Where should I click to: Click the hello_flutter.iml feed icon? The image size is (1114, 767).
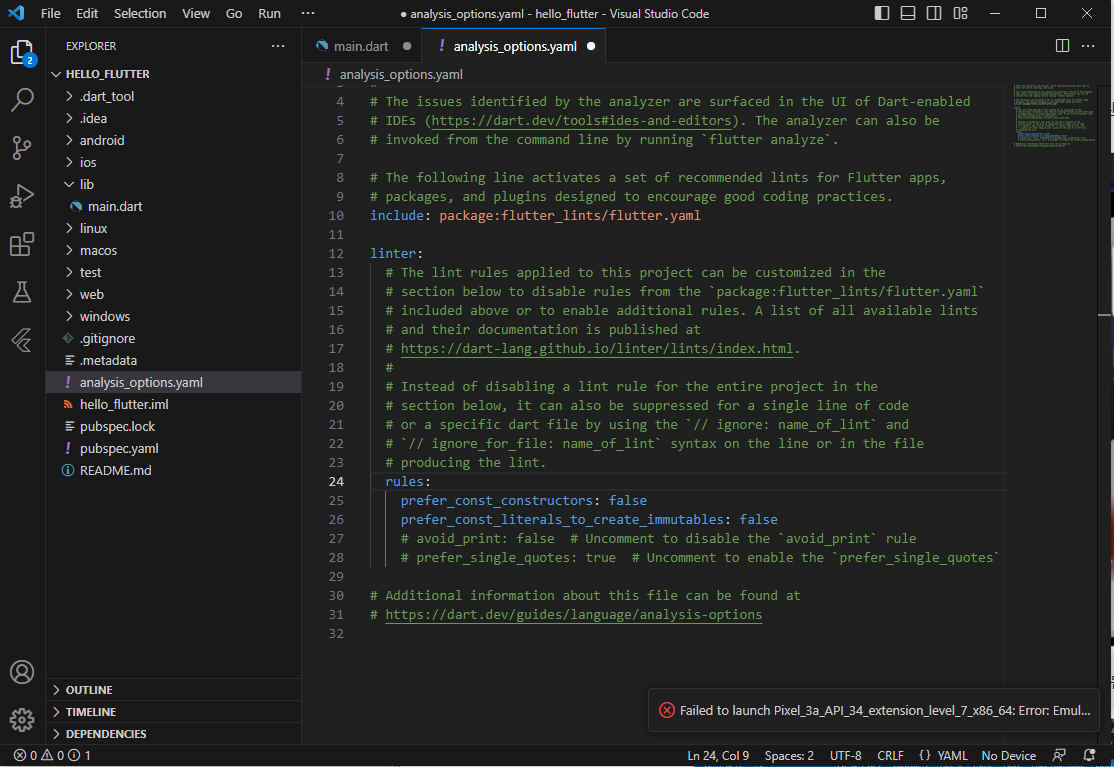coord(67,405)
